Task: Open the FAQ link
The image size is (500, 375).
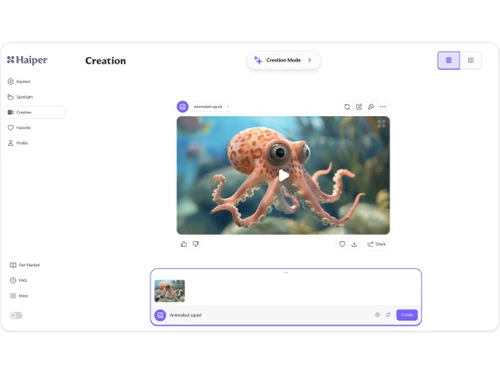Action: [x=18, y=280]
